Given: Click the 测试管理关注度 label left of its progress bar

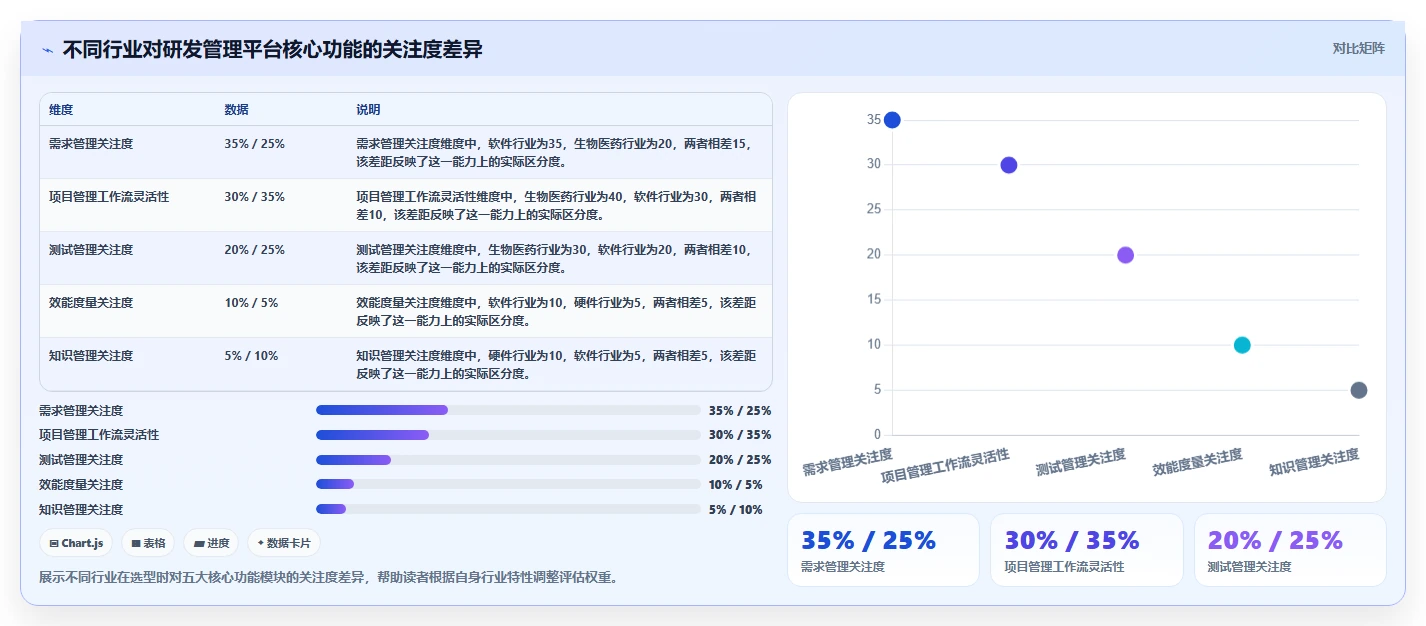Looking at the screenshot, I should click(x=81, y=460).
